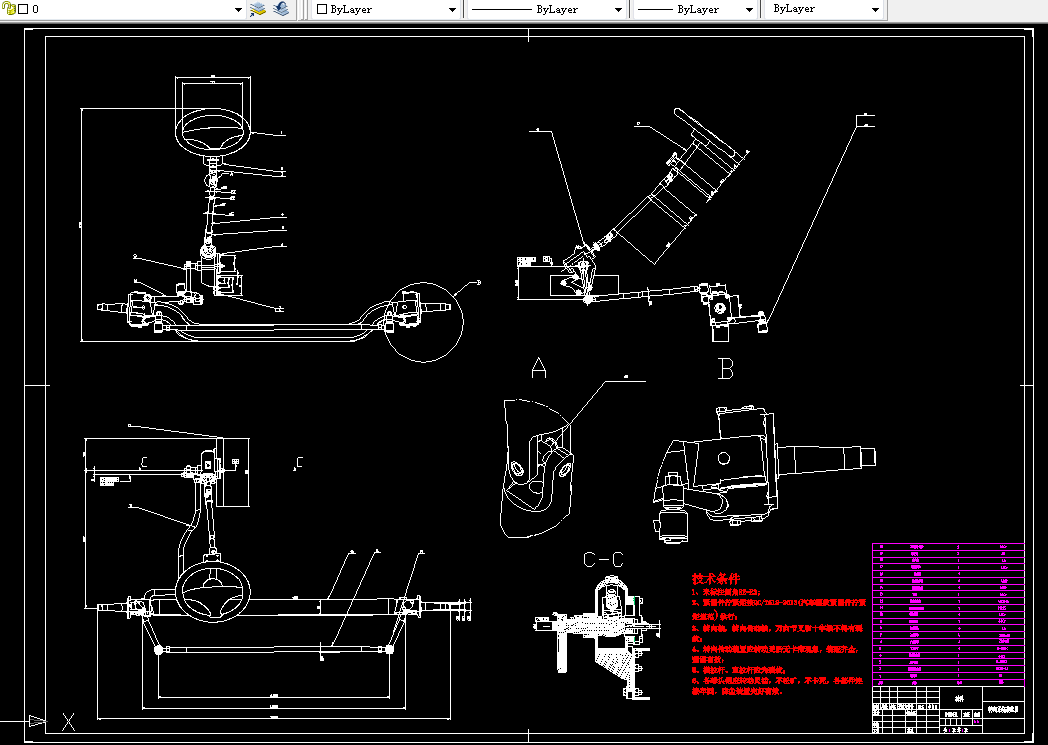
Task: Click the white color square of layer 0
Action: 23,9
